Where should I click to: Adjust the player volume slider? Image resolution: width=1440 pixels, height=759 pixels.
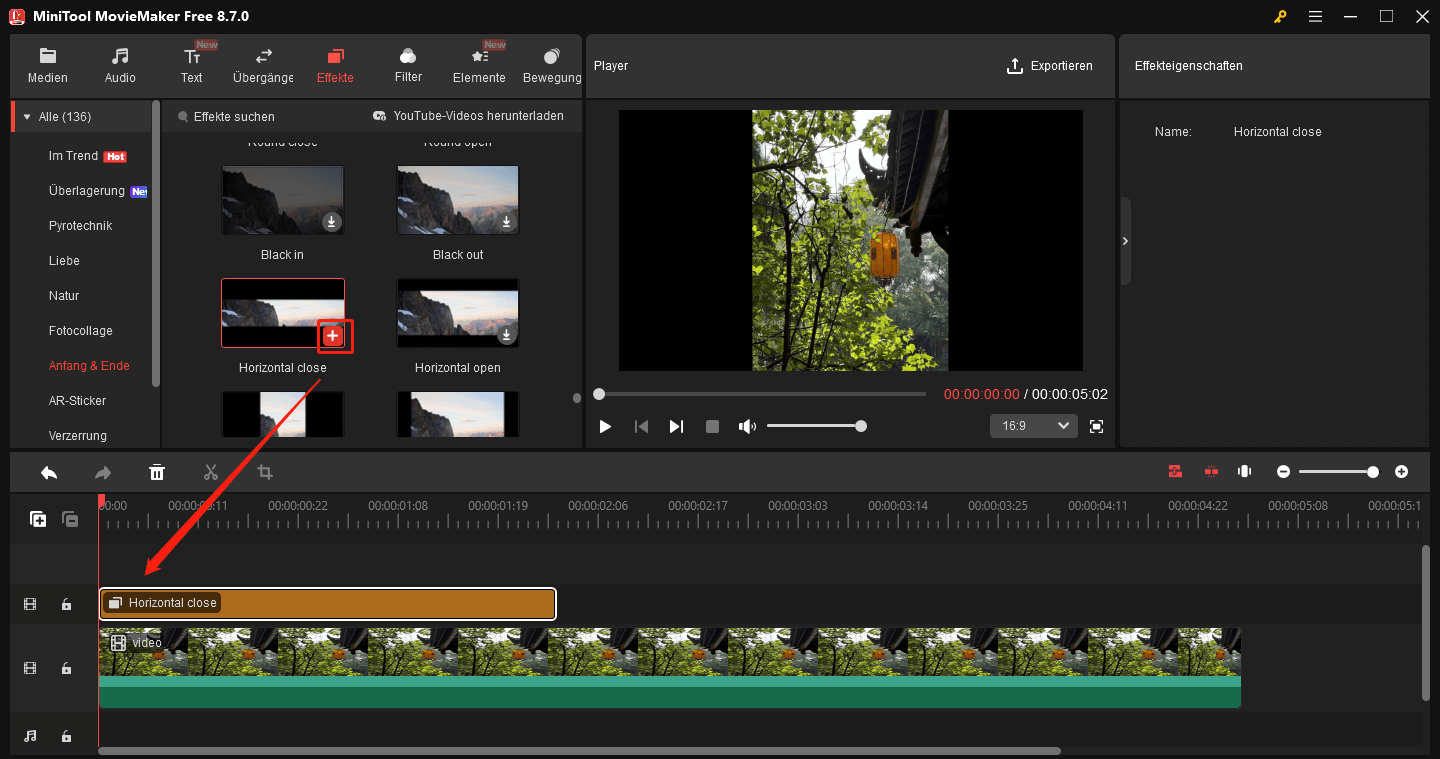pyautogui.click(x=814, y=426)
